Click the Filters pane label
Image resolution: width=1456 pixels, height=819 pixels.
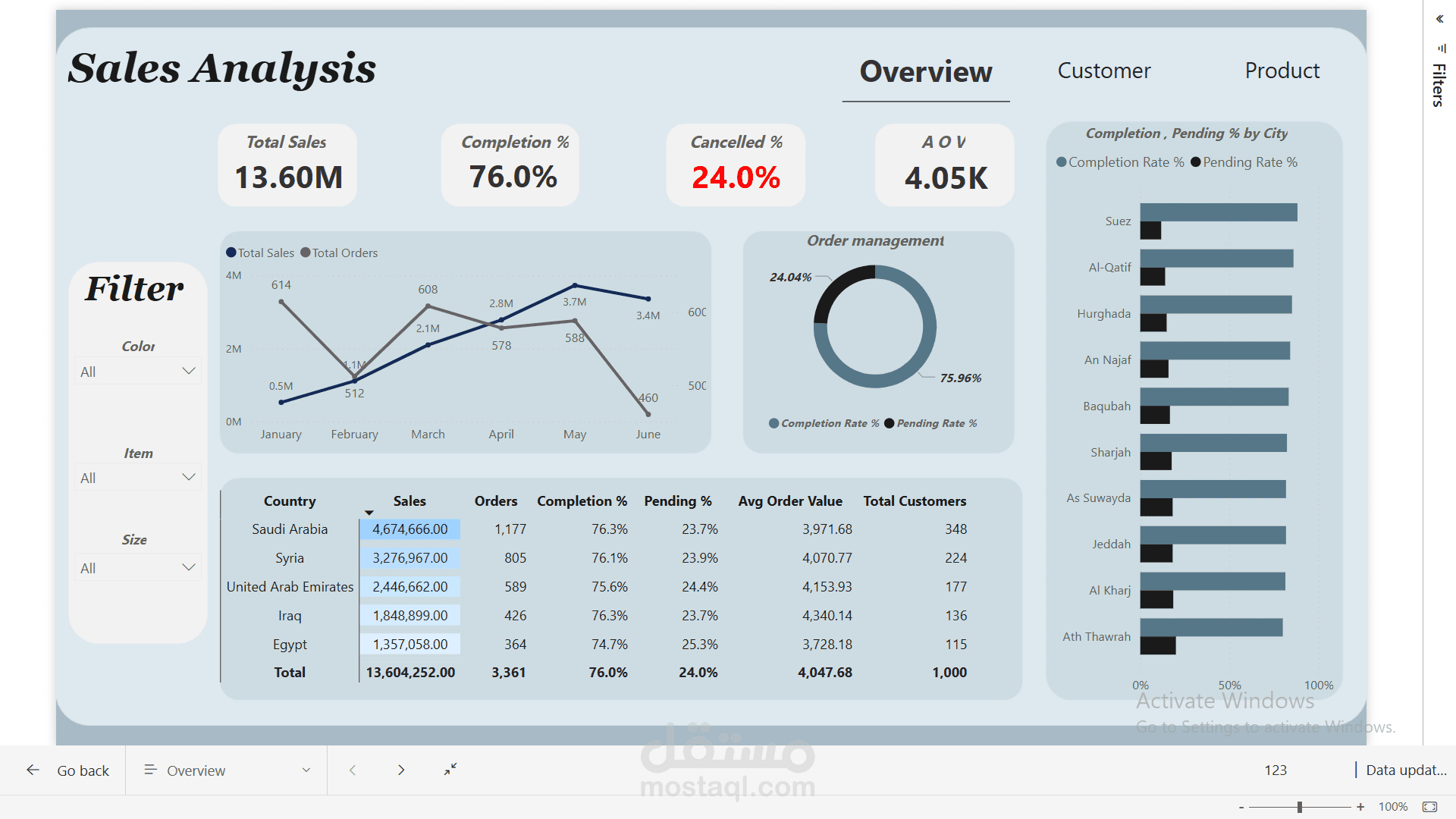[x=1439, y=85]
